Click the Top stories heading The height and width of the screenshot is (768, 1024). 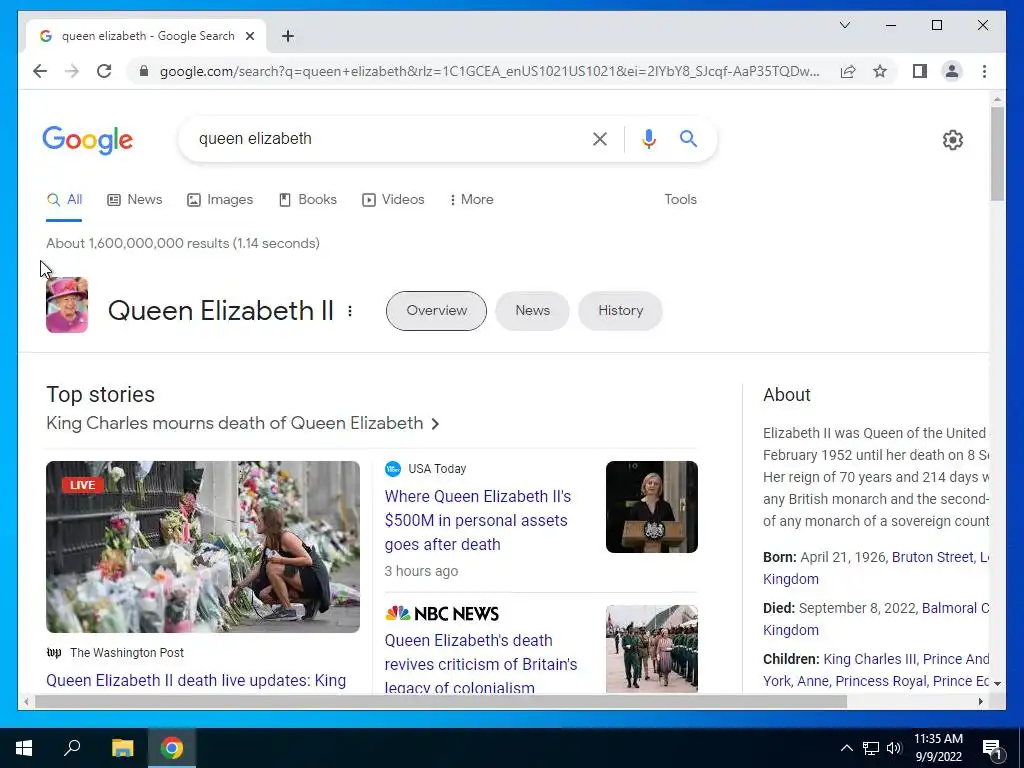pos(101,394)
